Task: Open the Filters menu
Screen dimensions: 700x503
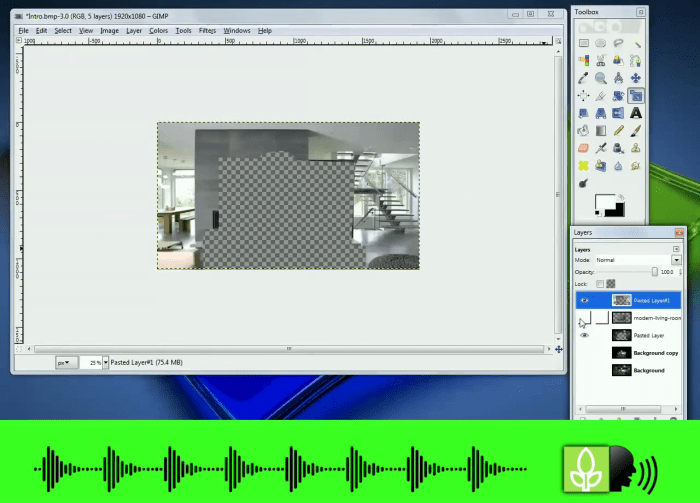Action: tap(207, 31)
